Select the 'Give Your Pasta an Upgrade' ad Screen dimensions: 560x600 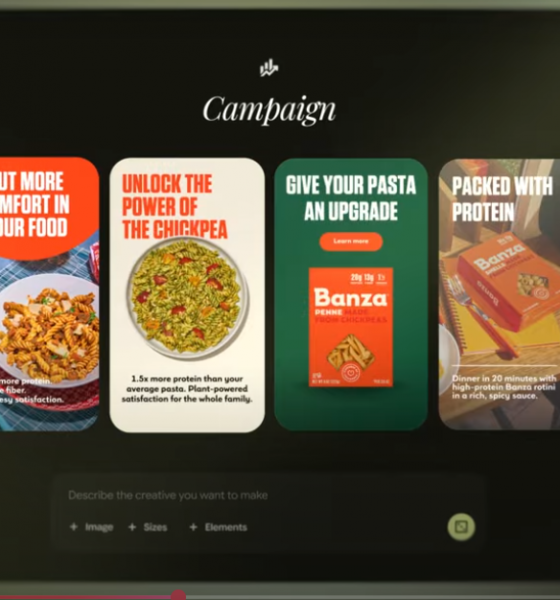pos(351,294)
